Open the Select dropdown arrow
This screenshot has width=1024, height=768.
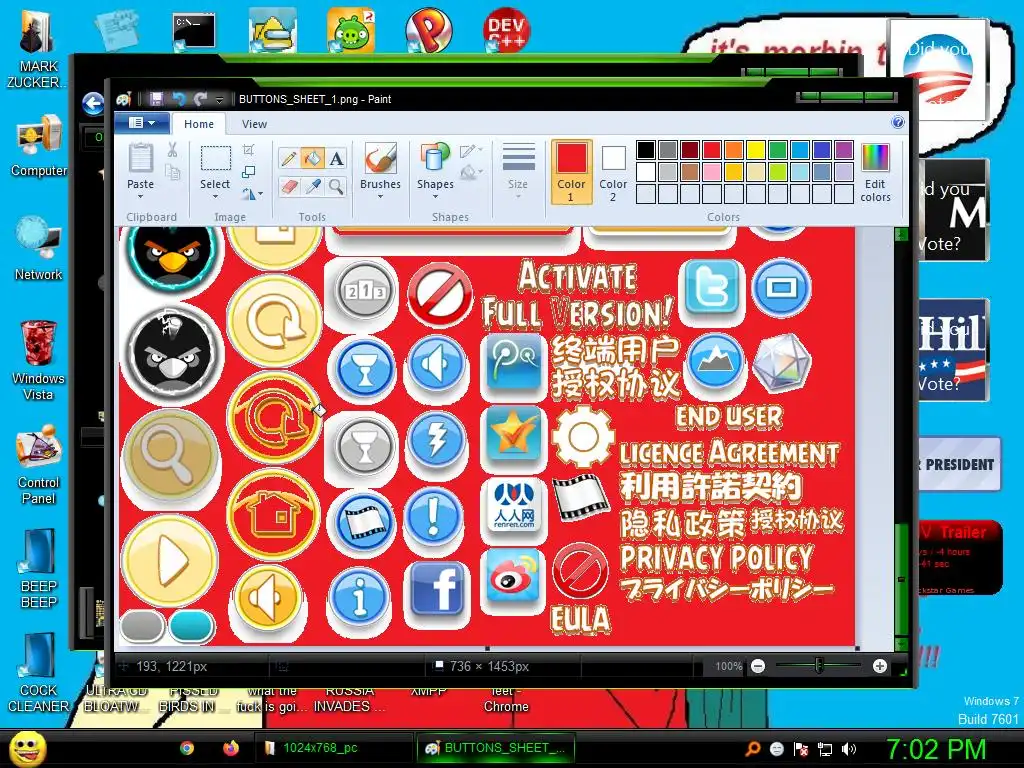point(215,197)
